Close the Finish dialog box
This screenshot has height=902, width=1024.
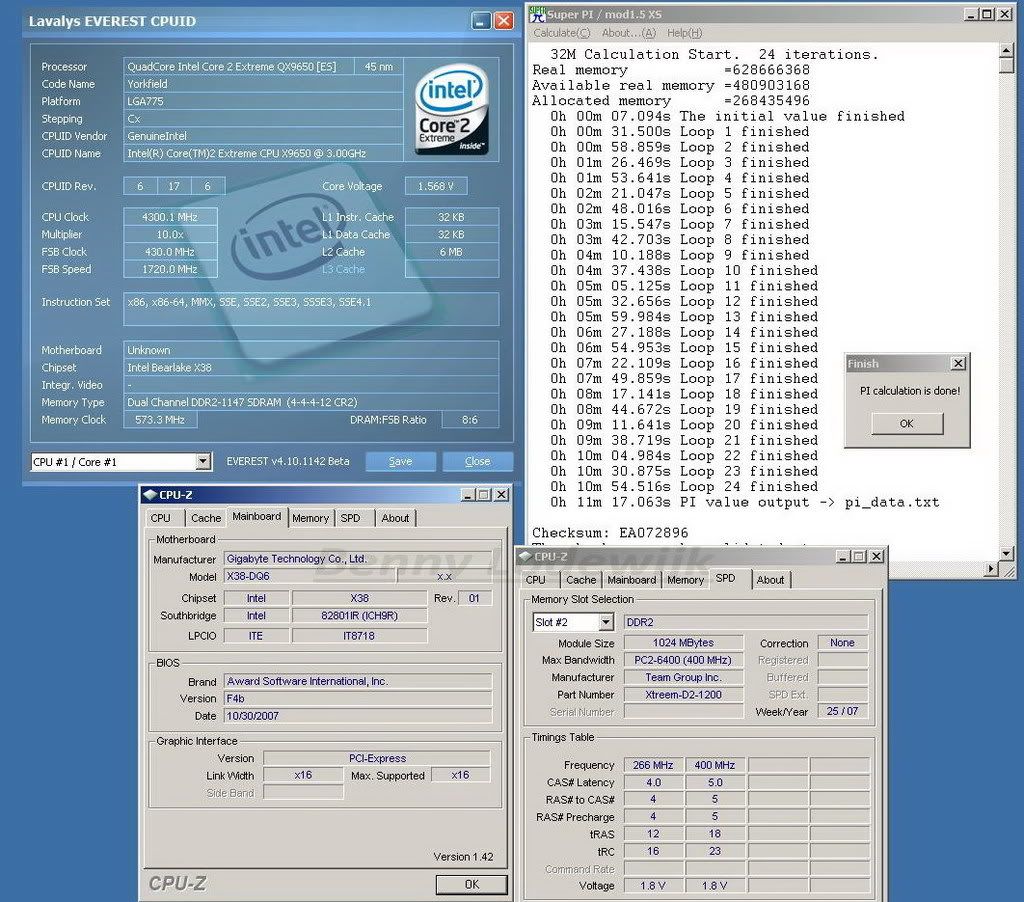(958, 363)
